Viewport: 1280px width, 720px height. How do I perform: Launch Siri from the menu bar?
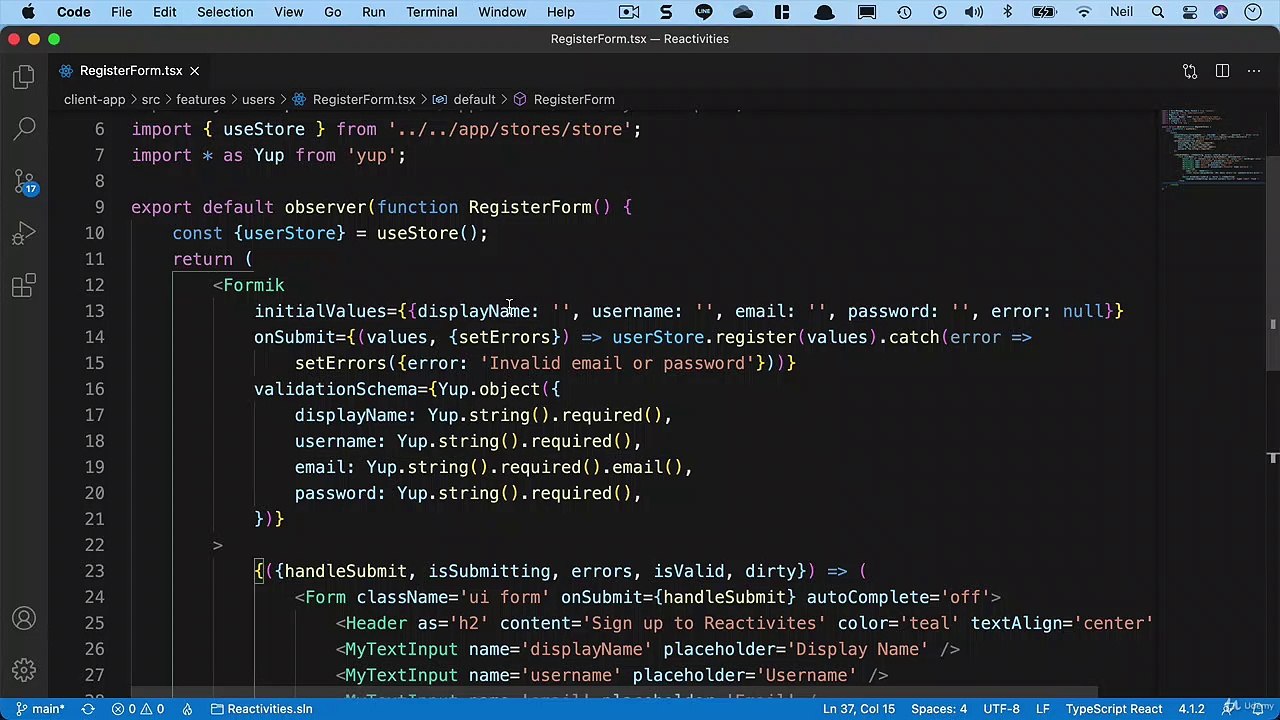coord(1221,12)
